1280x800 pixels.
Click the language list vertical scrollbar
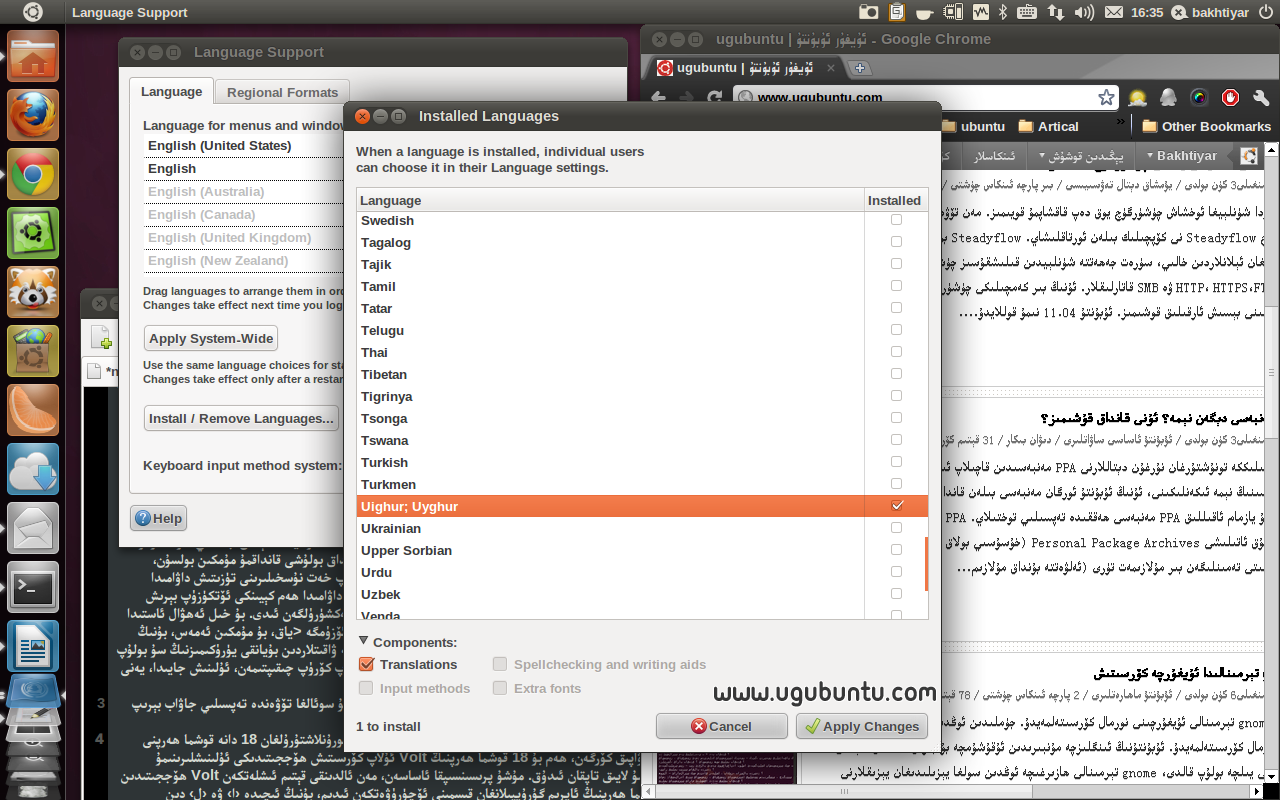[926, 564]
